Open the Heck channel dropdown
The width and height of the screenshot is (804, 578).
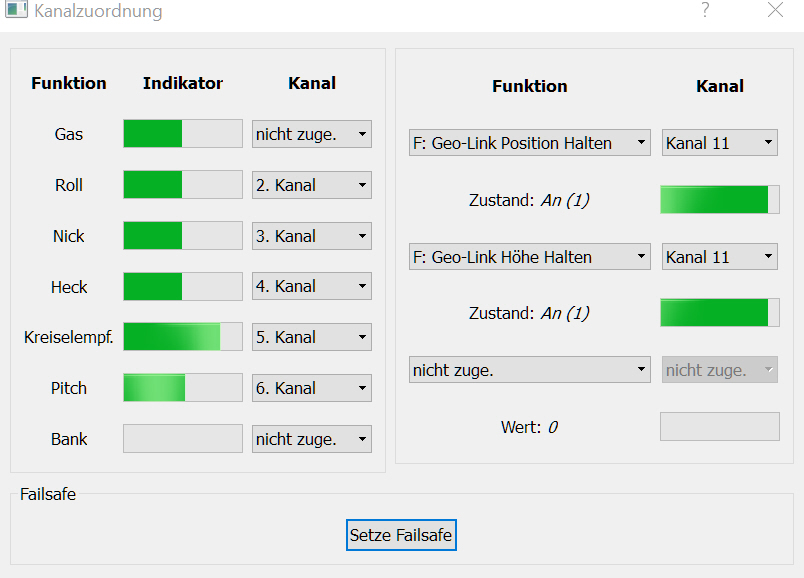click(x=311, y=287)
